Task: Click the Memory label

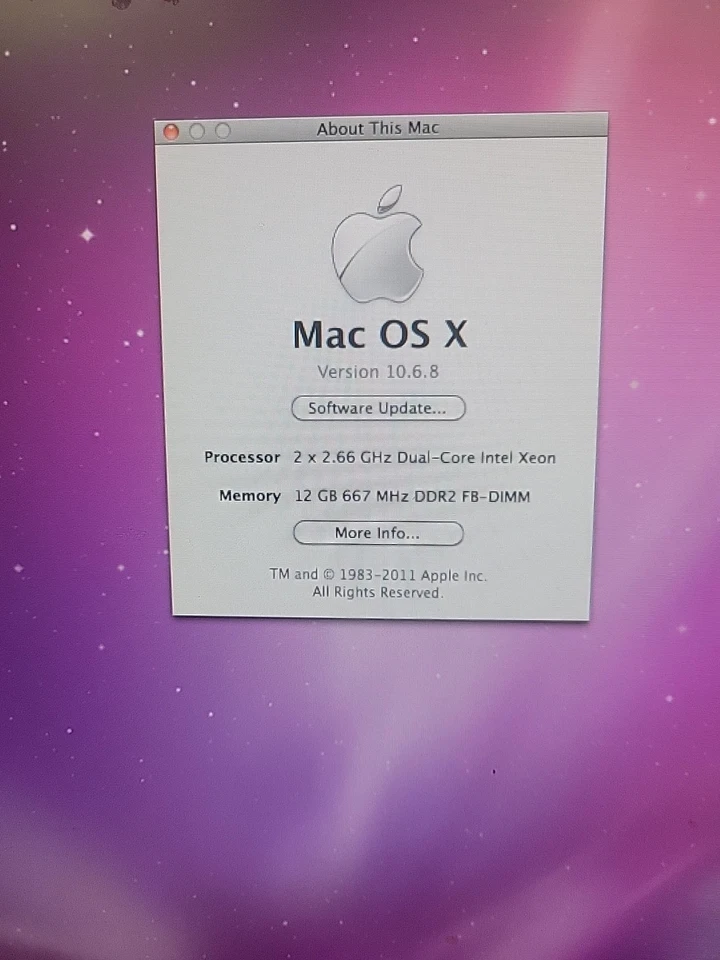Action: tap(250, 495)
